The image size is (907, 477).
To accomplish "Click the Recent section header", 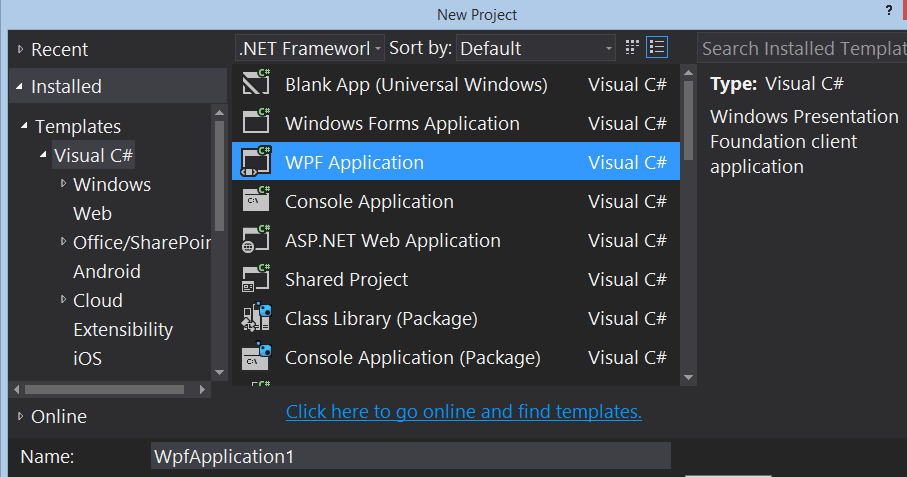I will [60, 49].
